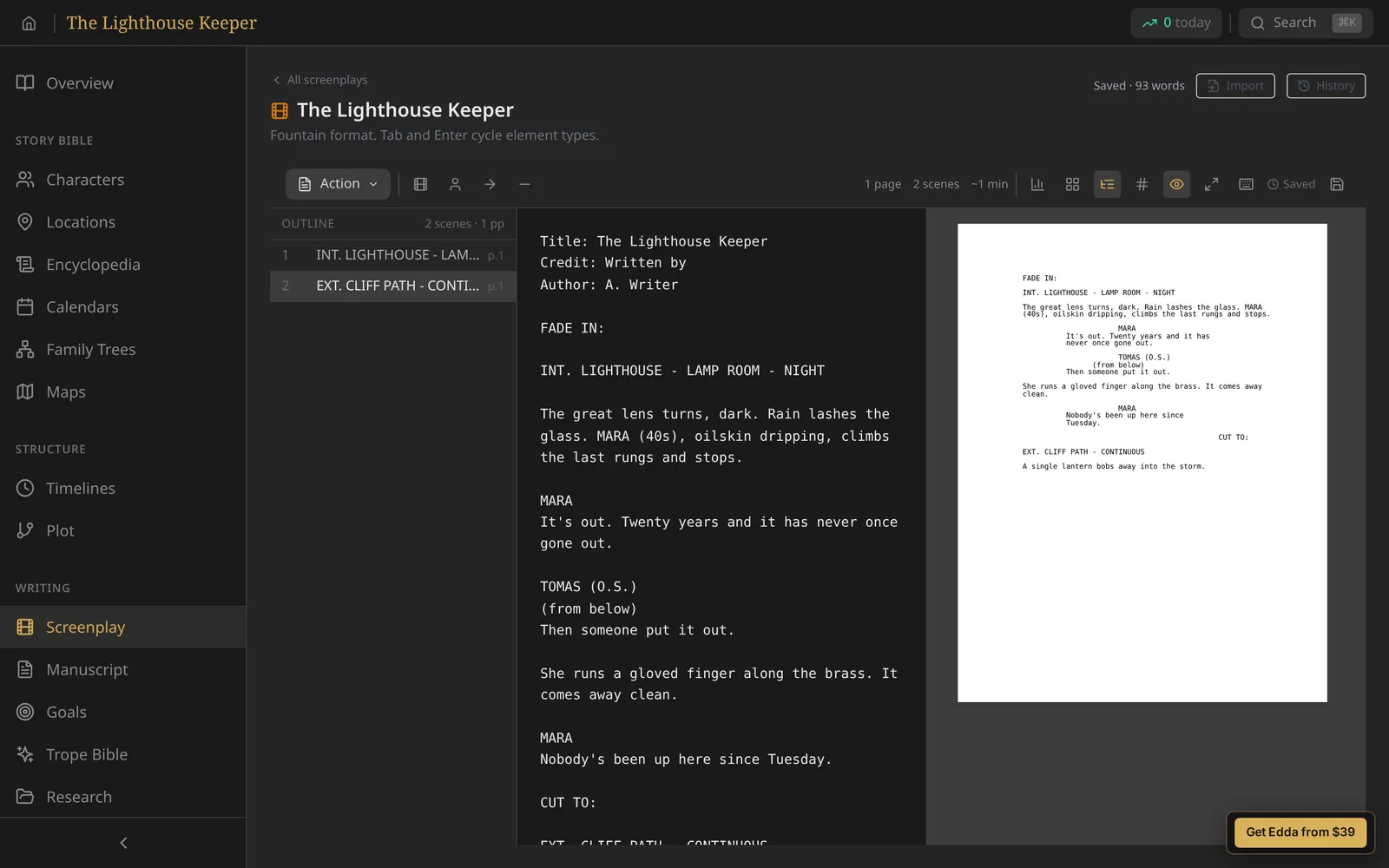Open Timelines in the sidebar
The image size is (1389, 868).
(123, 489)
